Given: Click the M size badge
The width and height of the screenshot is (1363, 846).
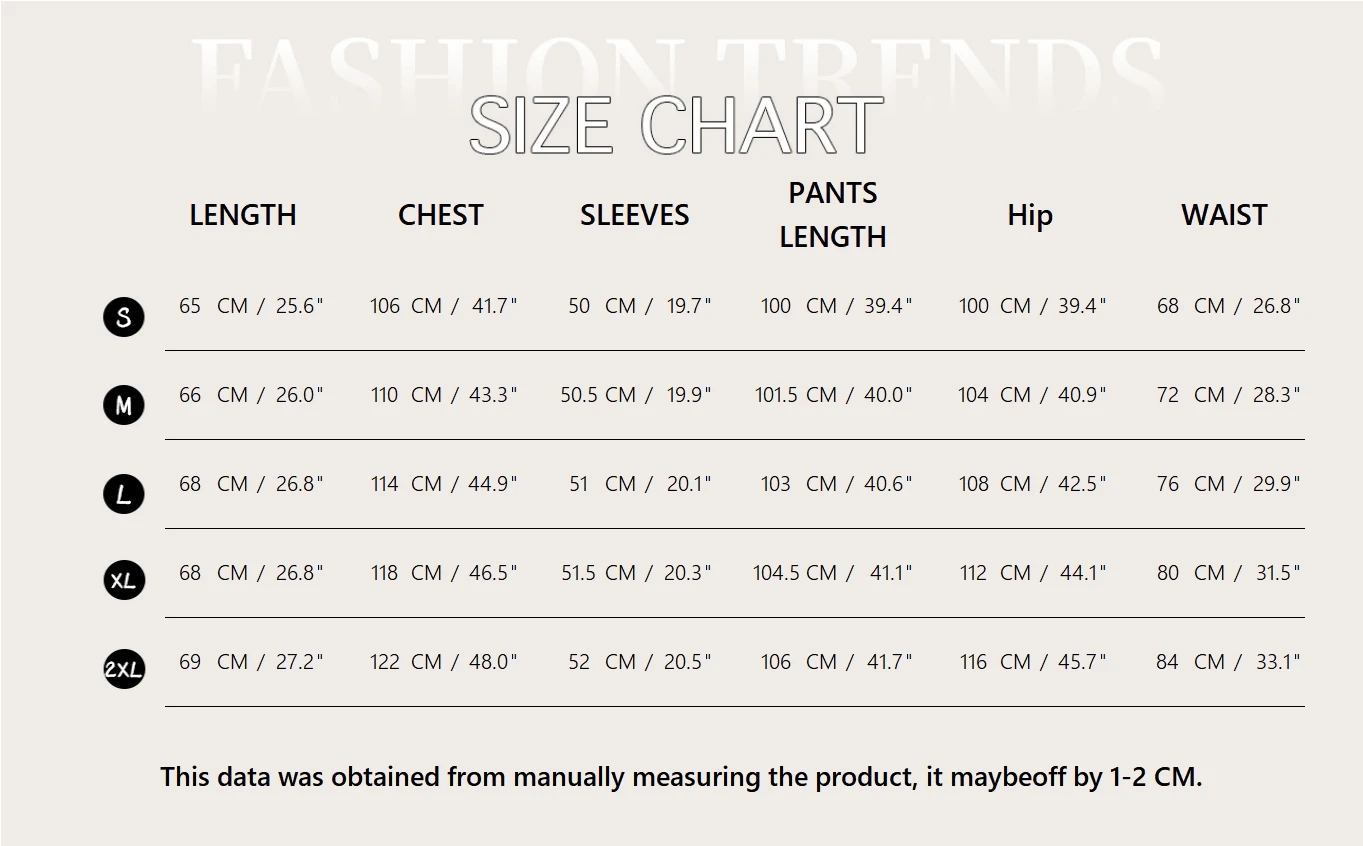Looking at the screenshot, I should tap(124, 405).
